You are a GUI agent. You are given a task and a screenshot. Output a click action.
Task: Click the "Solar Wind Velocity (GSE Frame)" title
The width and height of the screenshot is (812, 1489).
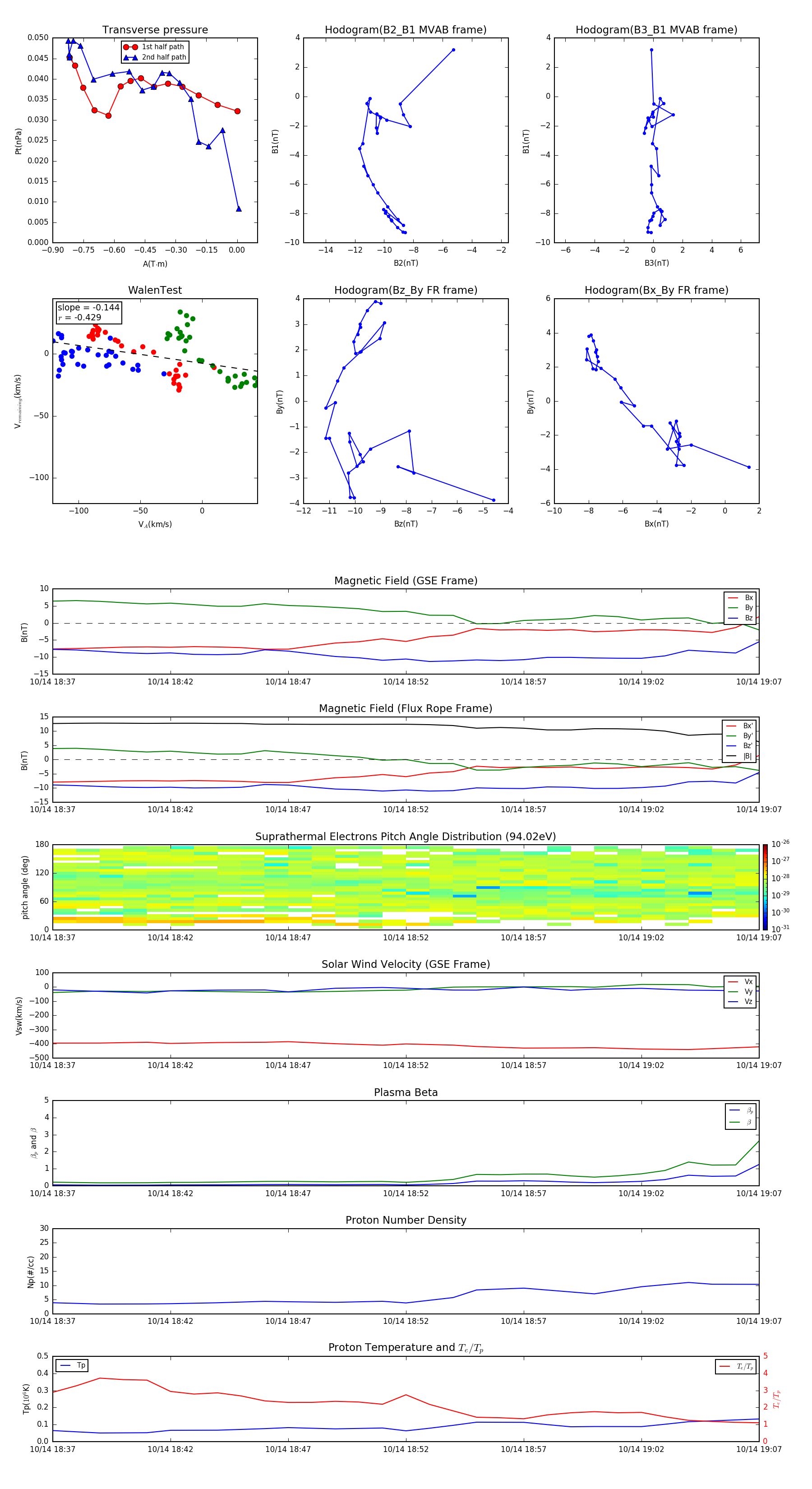pyautogui.click(x=406, y=964)
